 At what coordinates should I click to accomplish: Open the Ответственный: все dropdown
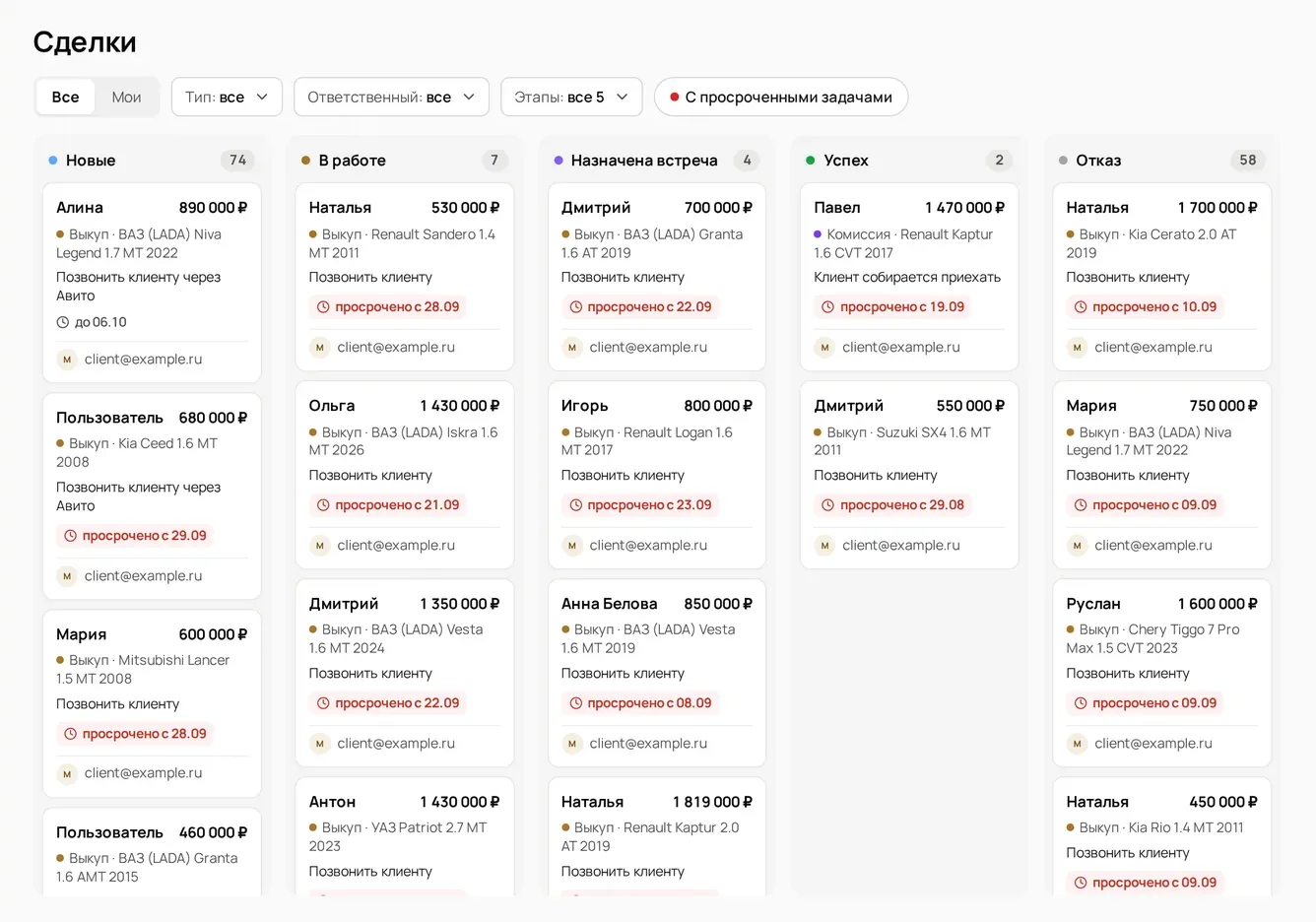click(x=391, y=97)
